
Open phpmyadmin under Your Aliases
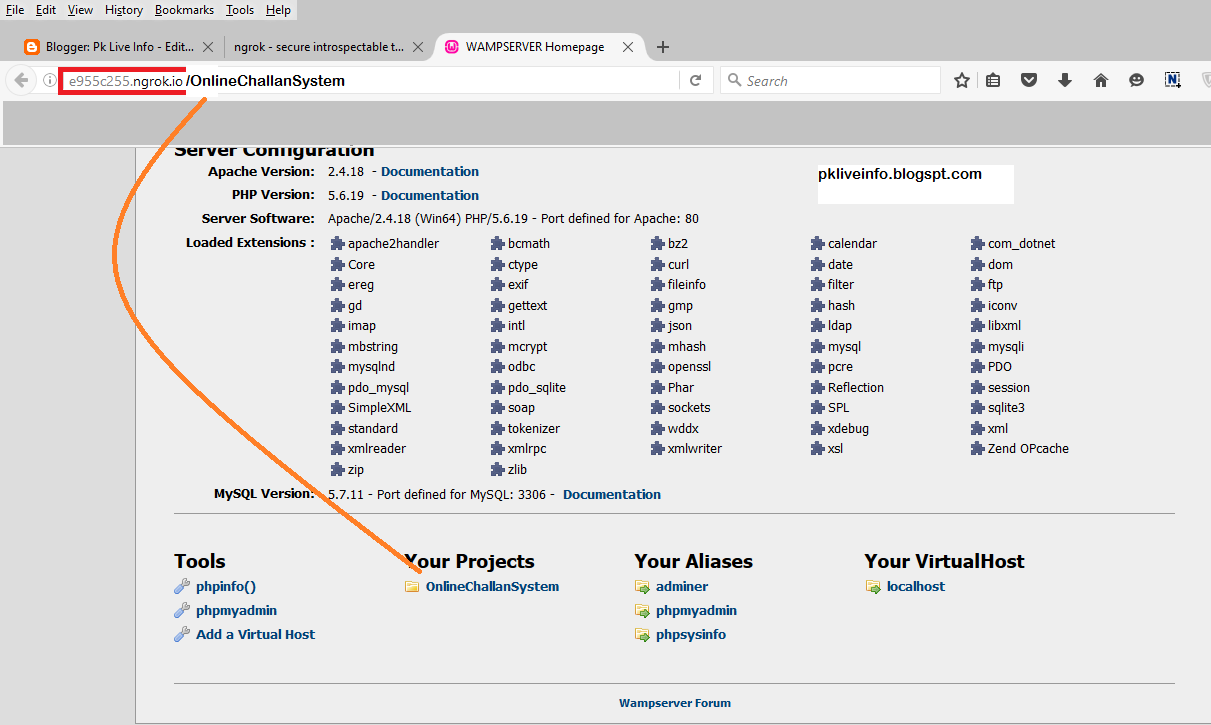(697, 611)
